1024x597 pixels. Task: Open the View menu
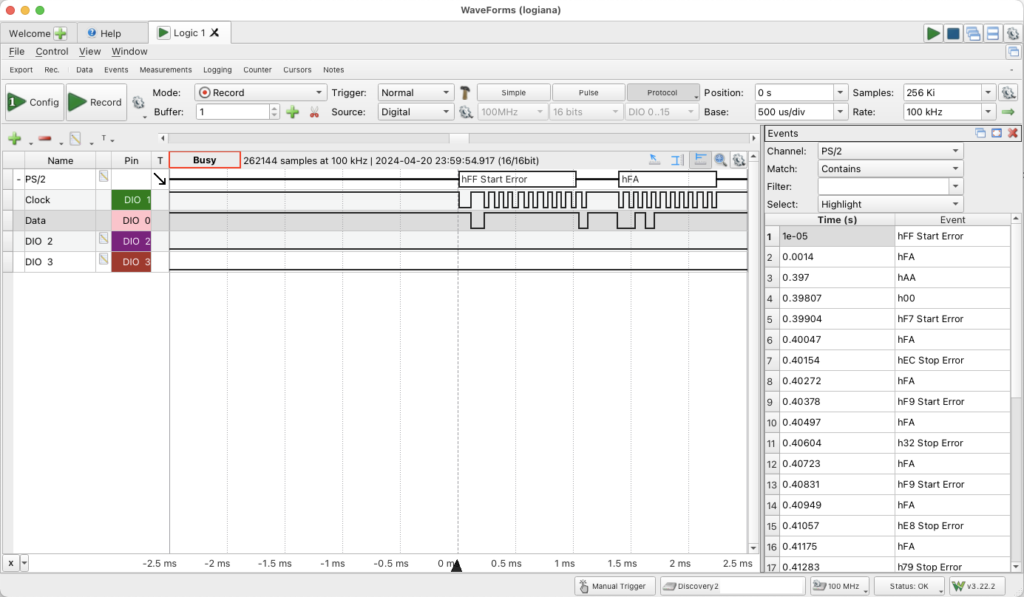tap(89, 52)
